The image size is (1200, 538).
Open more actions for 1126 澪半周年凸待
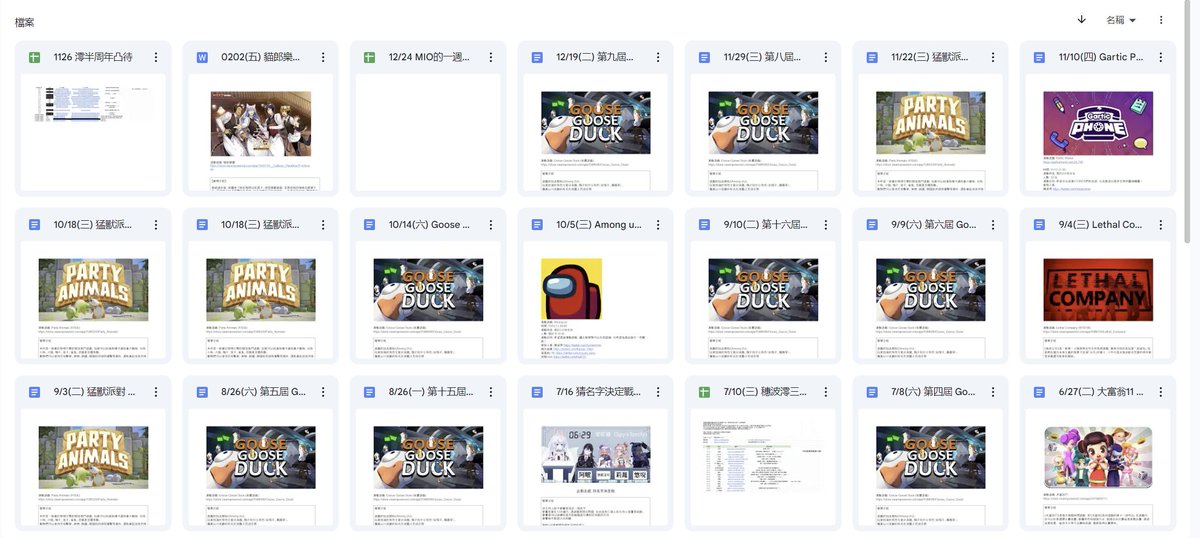tap(156, 58)
